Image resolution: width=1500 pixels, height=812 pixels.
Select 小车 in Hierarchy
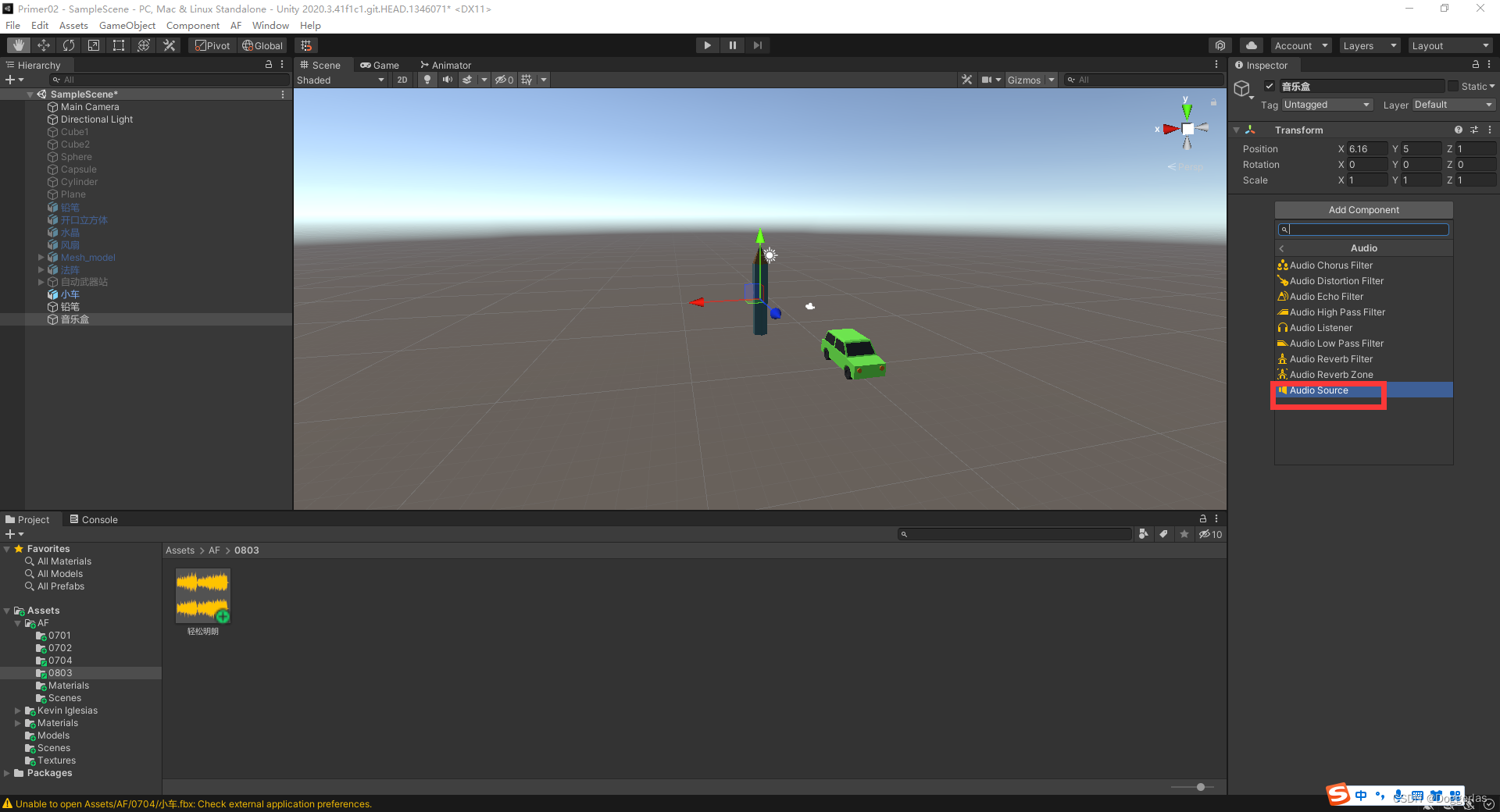(70, 294)
